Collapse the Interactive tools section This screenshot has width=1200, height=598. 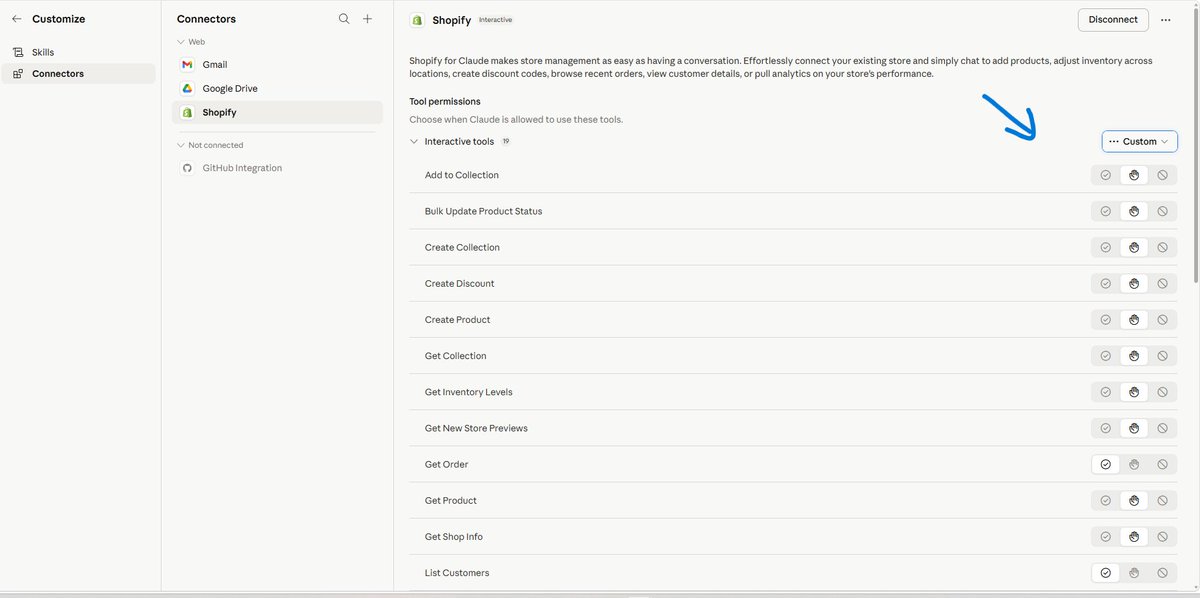tap(414, 142)
